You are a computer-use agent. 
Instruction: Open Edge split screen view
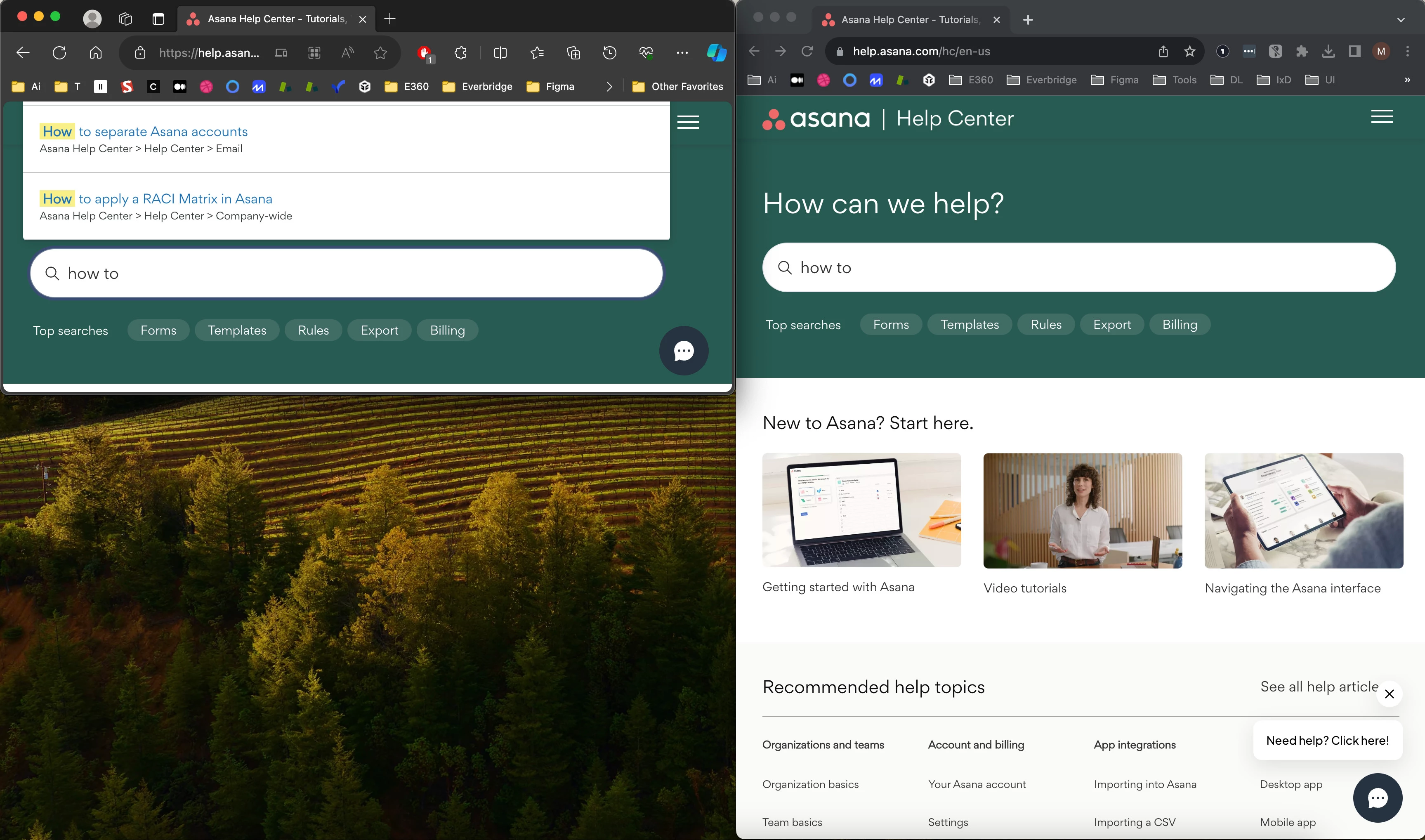(x=500, y=53)
